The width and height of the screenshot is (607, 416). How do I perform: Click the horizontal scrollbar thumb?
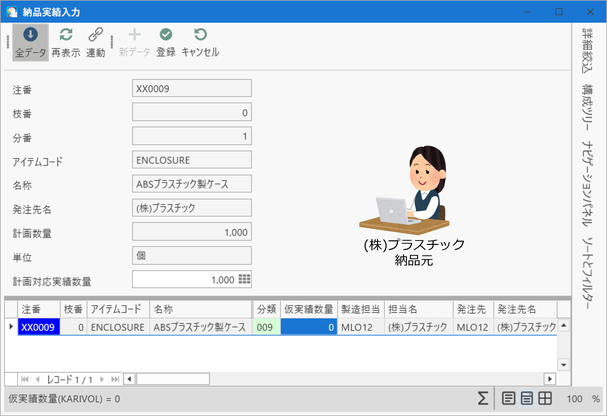point(173,379)
